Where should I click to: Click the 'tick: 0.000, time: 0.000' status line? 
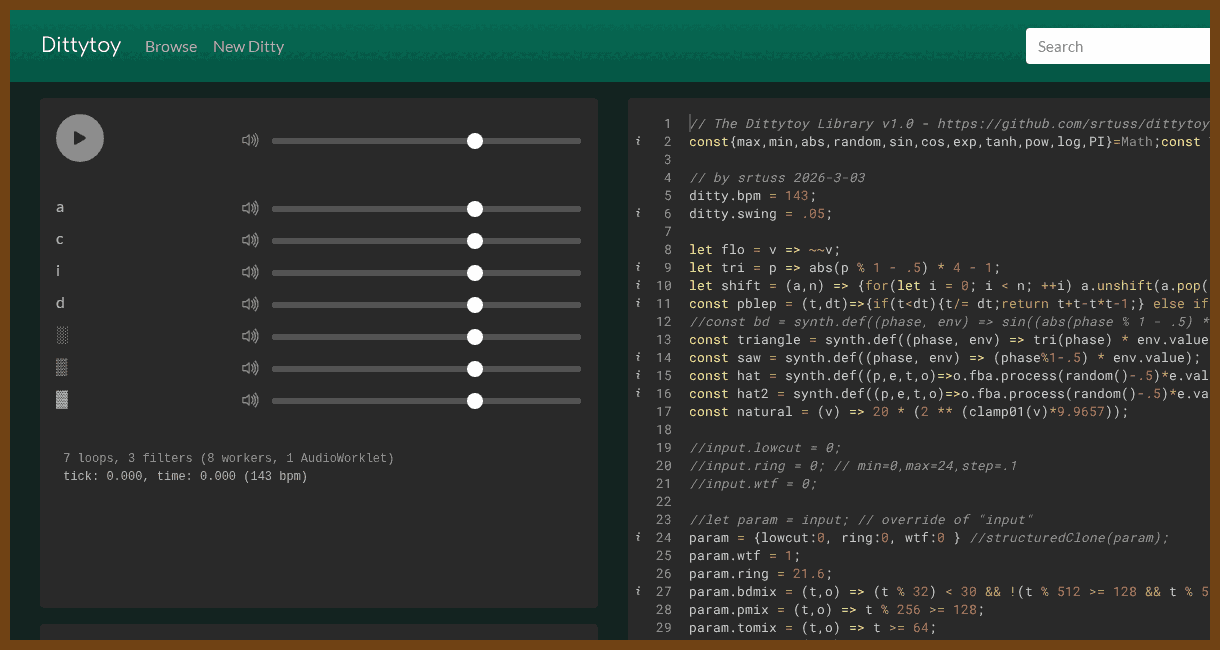click(185, 477)
